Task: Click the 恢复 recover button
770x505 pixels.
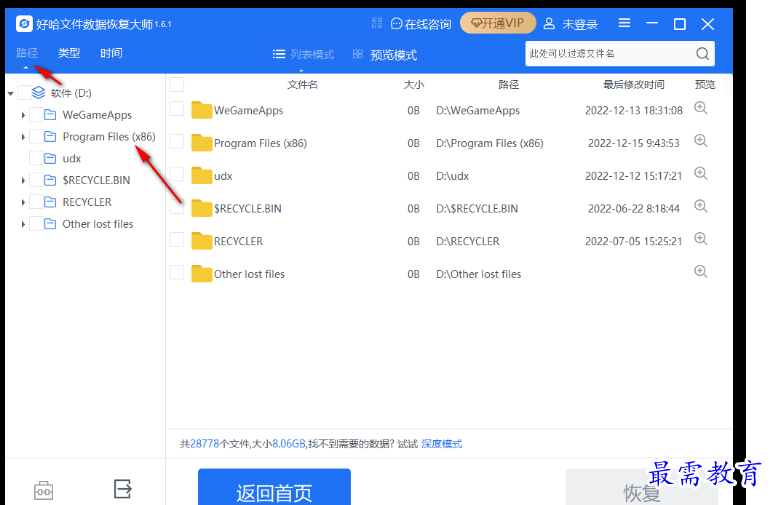Action: [642, 487]
